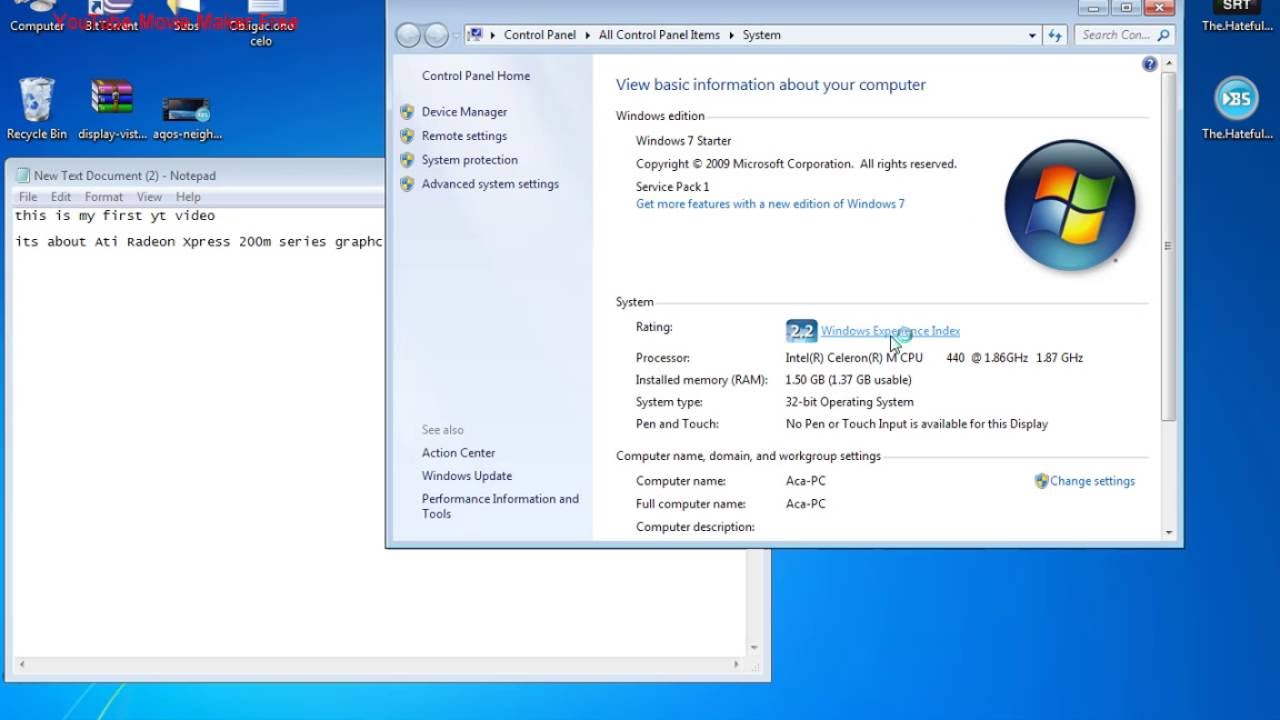Open Notepad View menu
Viewport: 1280px width, 720px height.
tap(149, 197)
